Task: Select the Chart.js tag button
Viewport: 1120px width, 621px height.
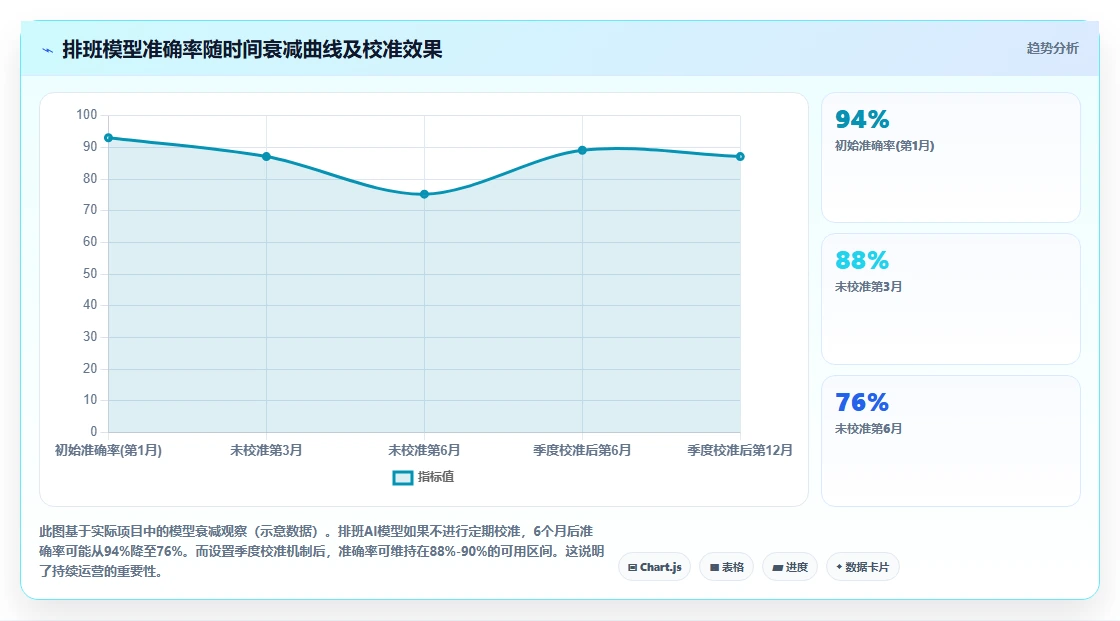Action: (654, 567)
